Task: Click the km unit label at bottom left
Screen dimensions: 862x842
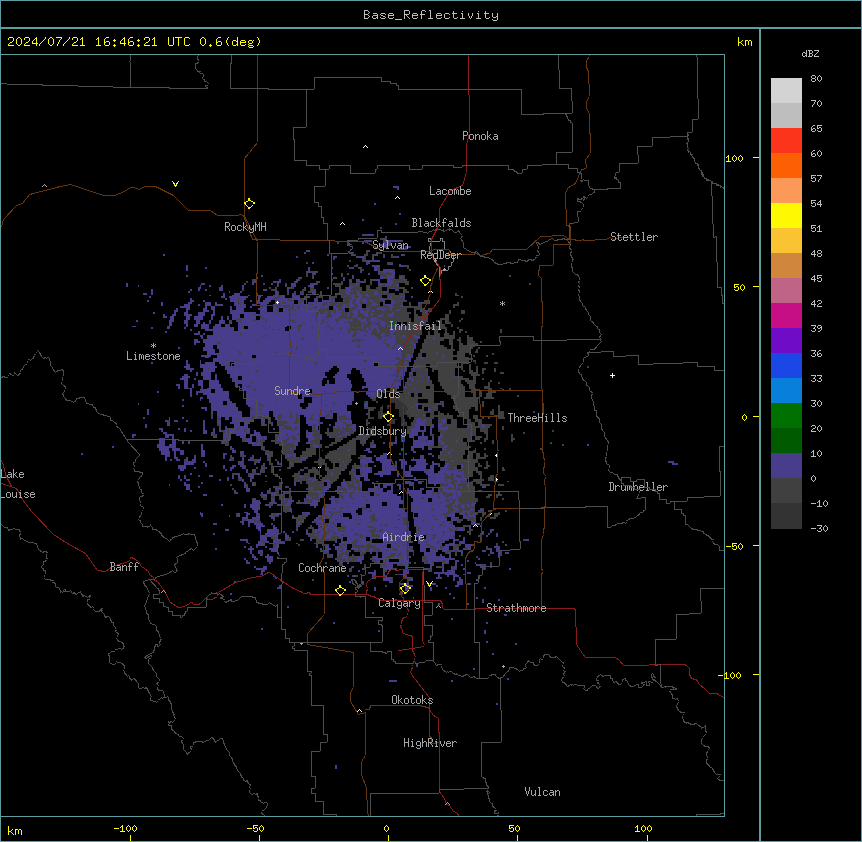Action: (15, 830)
